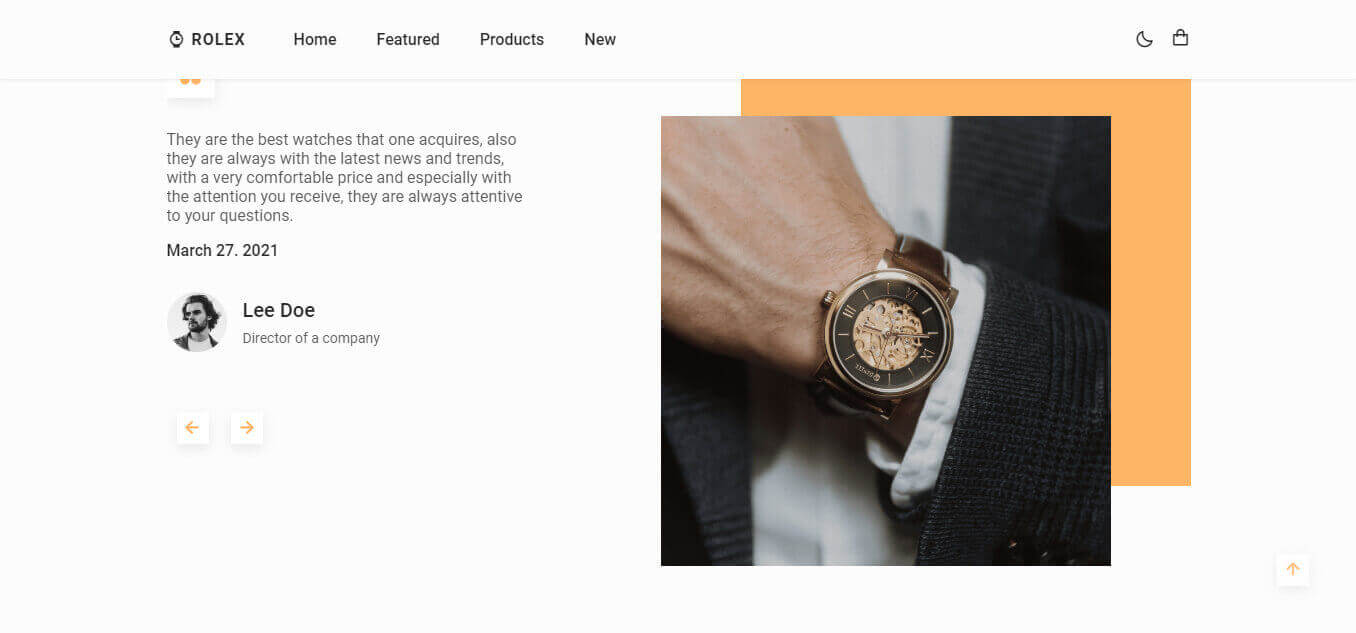Click the Lee Doe reviewer name
Viewport: 1356px width, 633px height.
[x=279, y=310]
